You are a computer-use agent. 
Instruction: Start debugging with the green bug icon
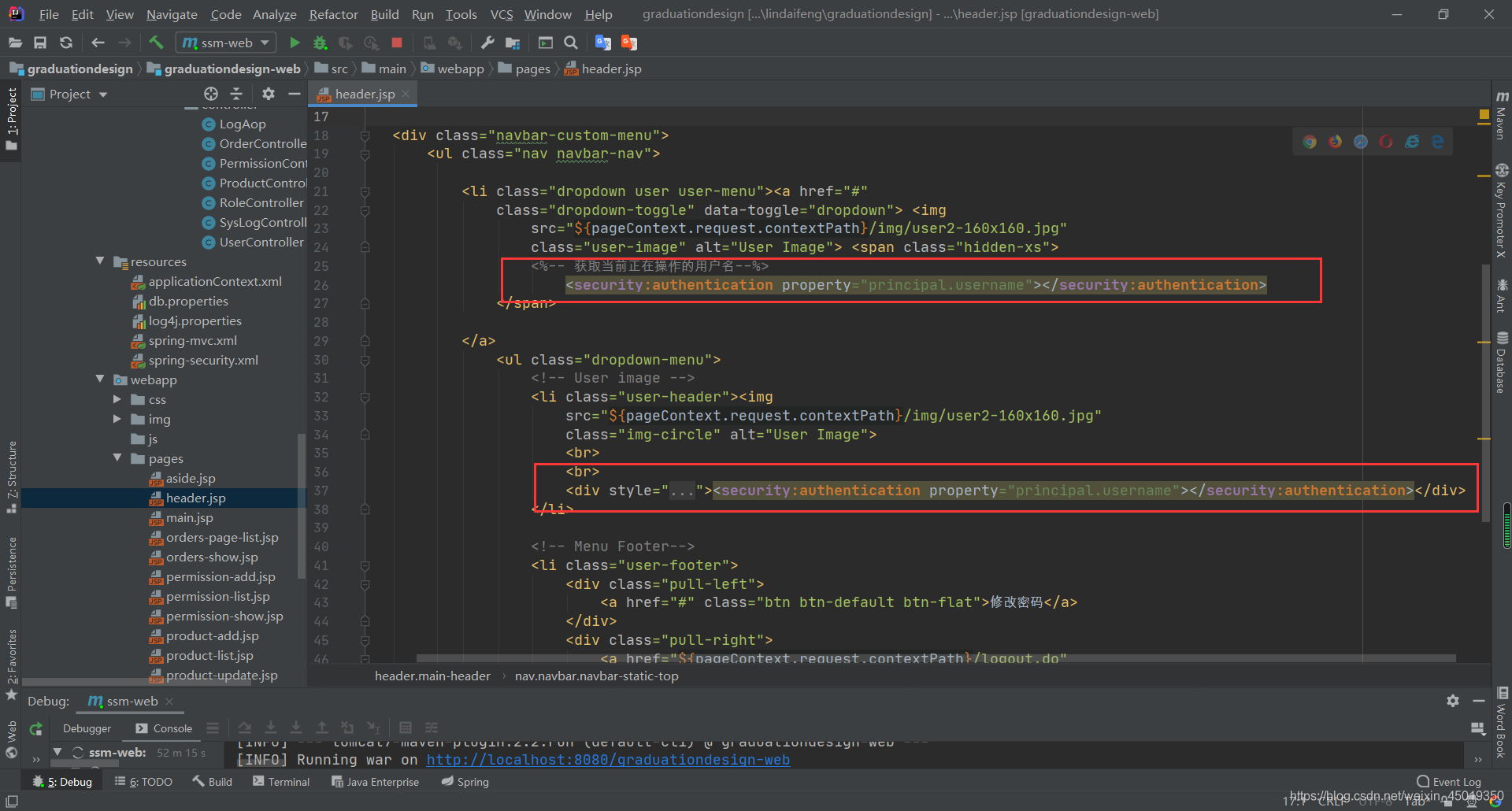[320, 43]
